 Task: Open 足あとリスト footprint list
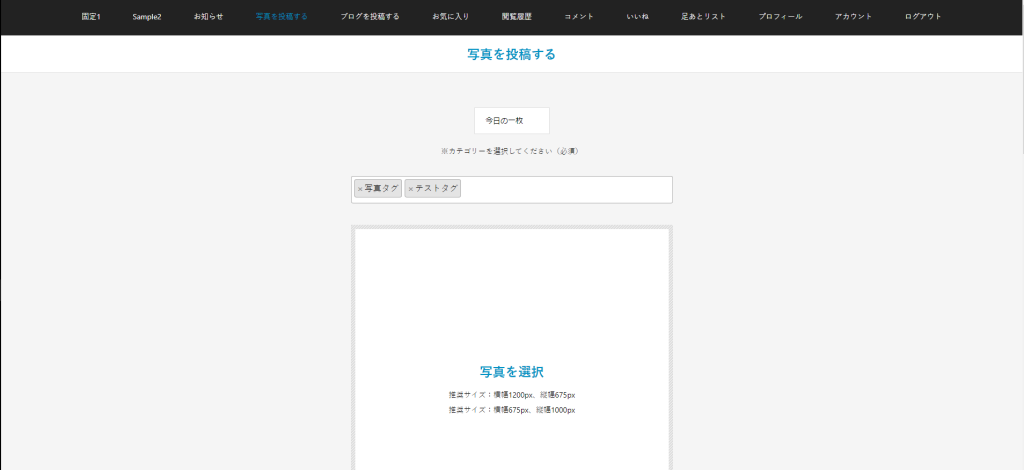pyautogui.click(x=703, y=17)
